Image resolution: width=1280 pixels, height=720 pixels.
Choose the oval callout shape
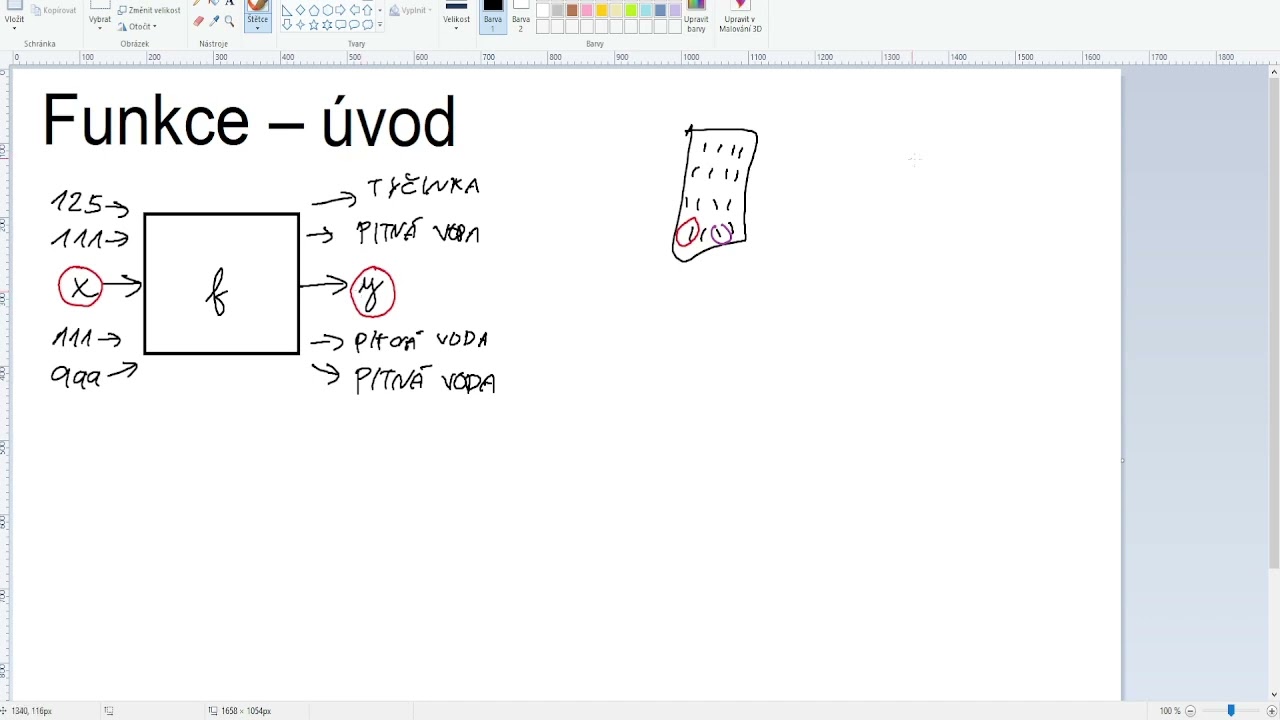coord(354,24)
